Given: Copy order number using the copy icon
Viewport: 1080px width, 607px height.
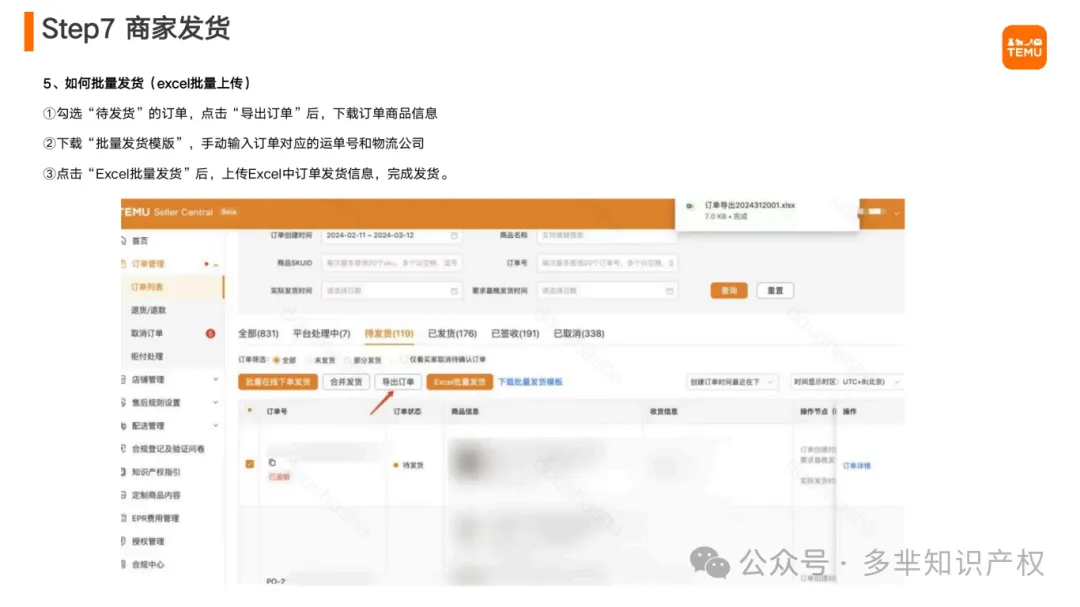Looking at the screenshot, I should pyautogui.click(x=272, y=462).
